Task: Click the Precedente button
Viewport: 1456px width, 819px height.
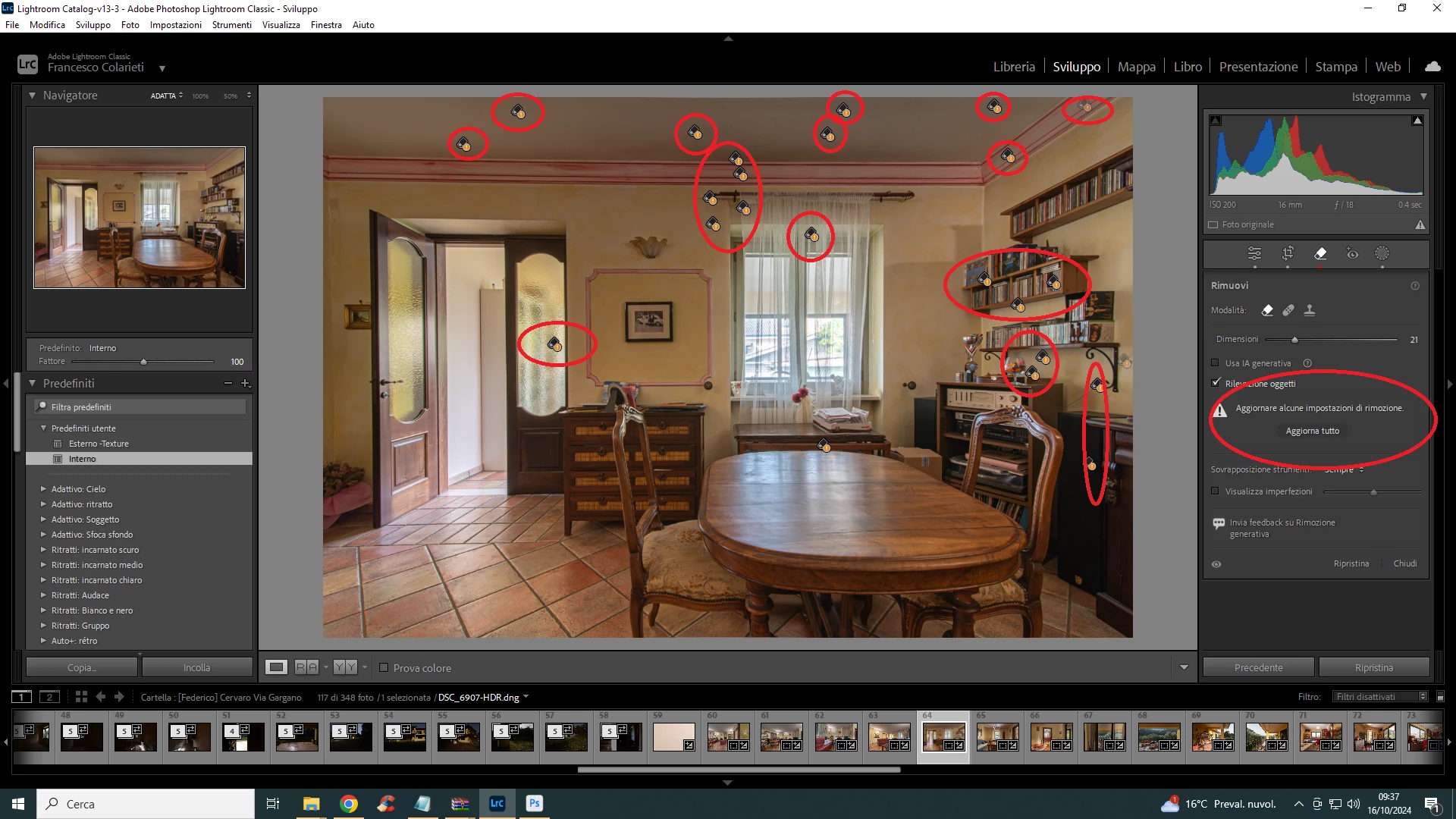Action: 1258,667
